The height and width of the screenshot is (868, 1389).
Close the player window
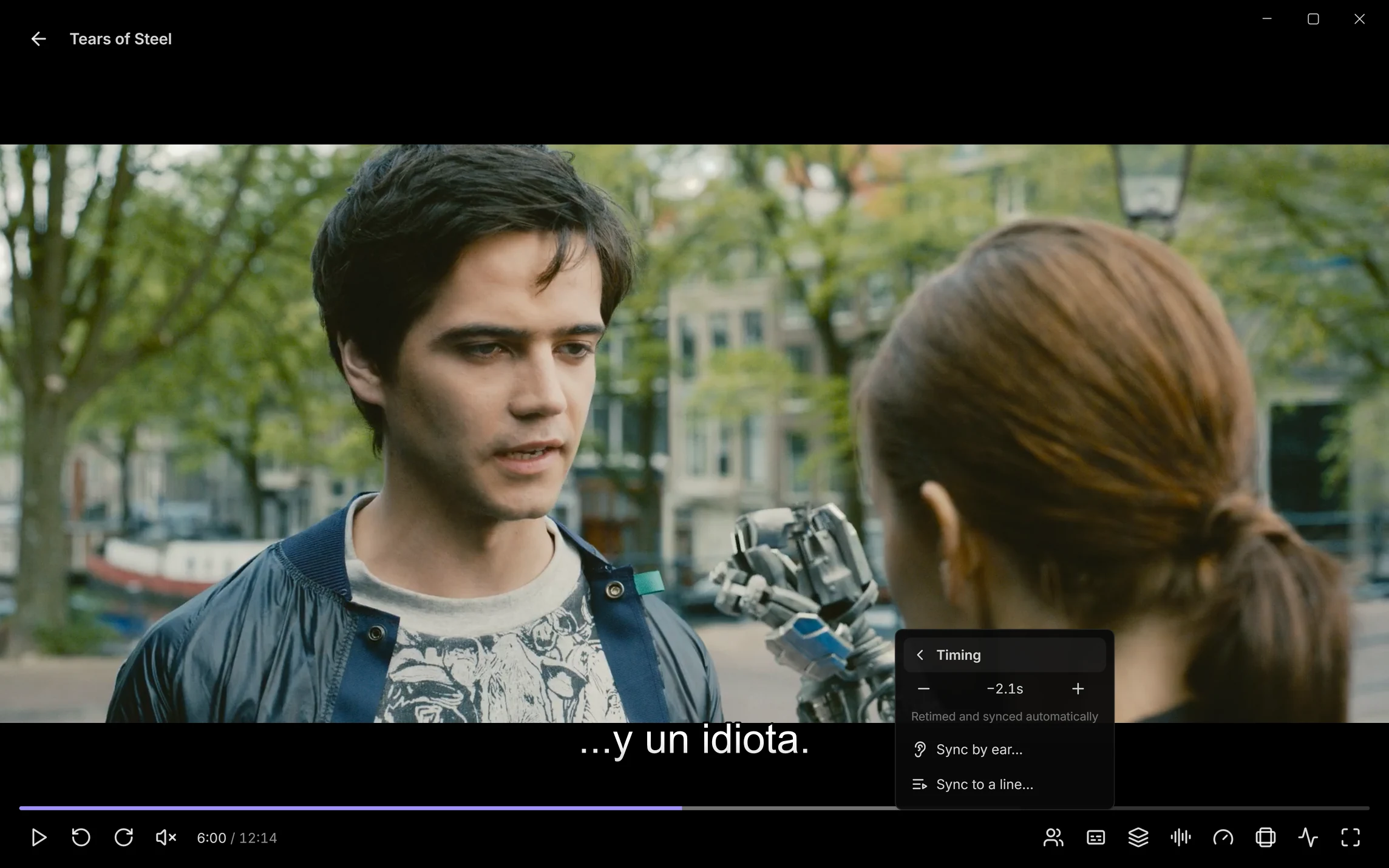1359,19
